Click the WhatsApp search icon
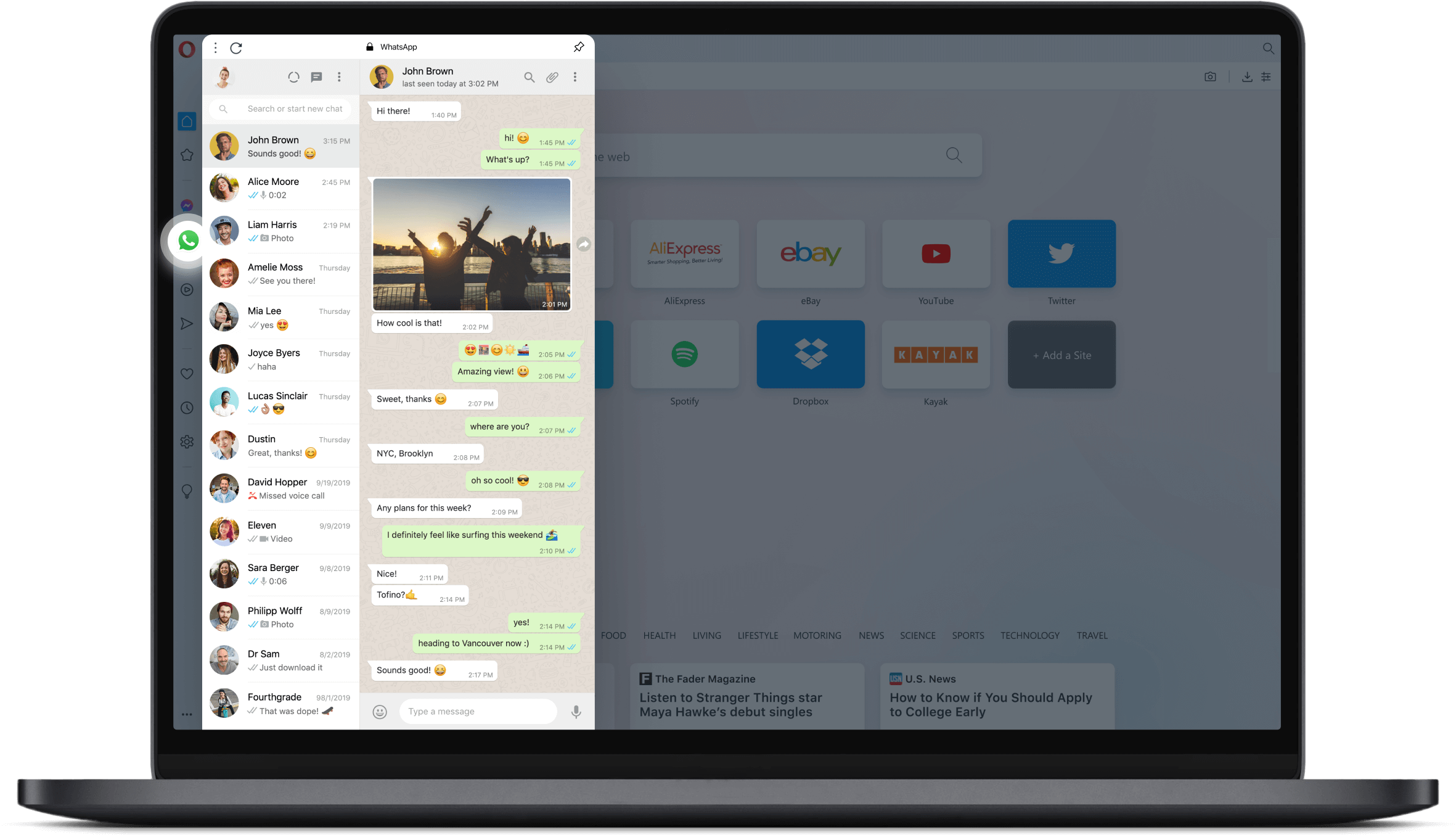 529,77
